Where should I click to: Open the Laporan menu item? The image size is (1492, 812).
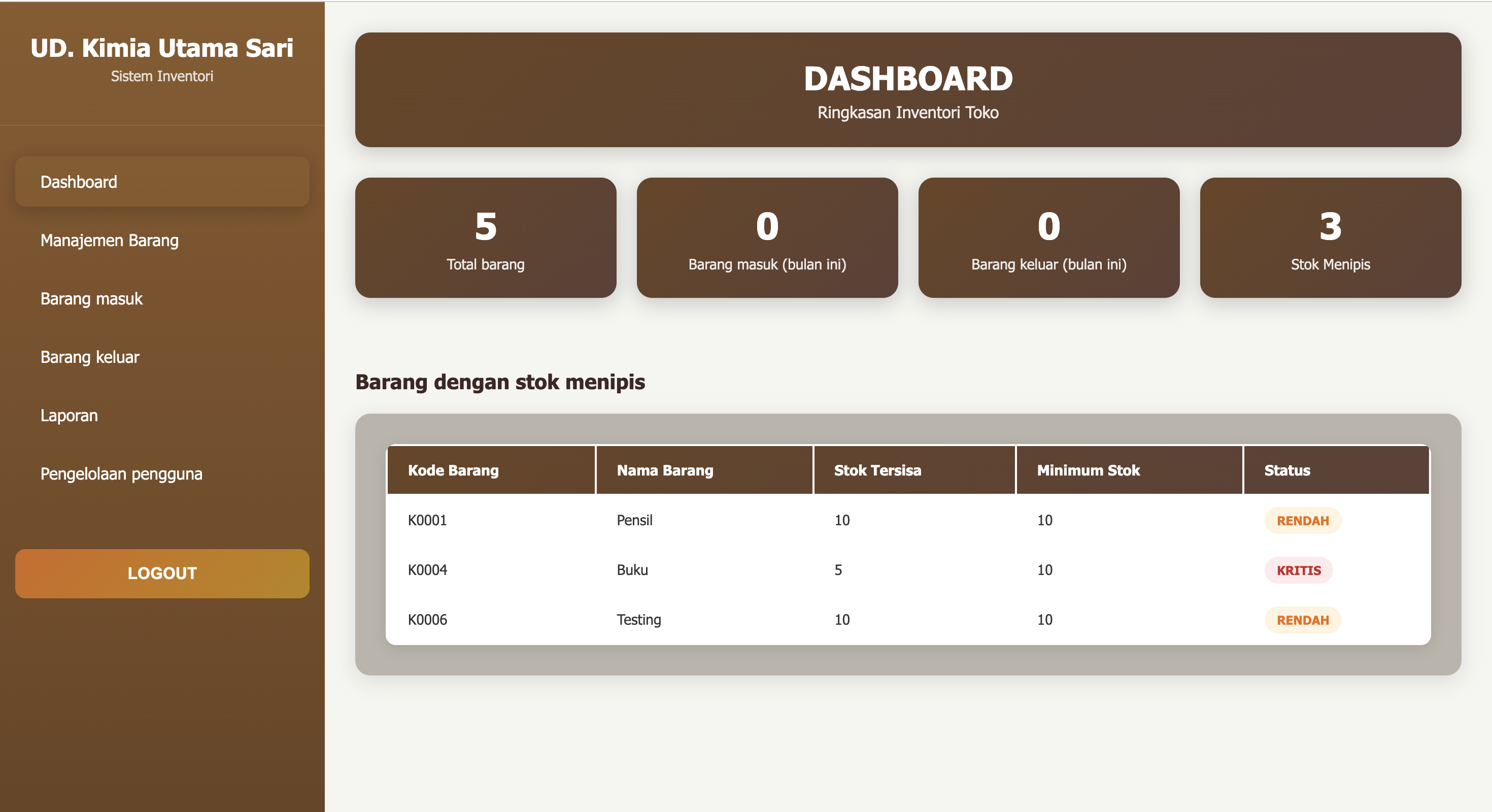[x=69, y=416]
